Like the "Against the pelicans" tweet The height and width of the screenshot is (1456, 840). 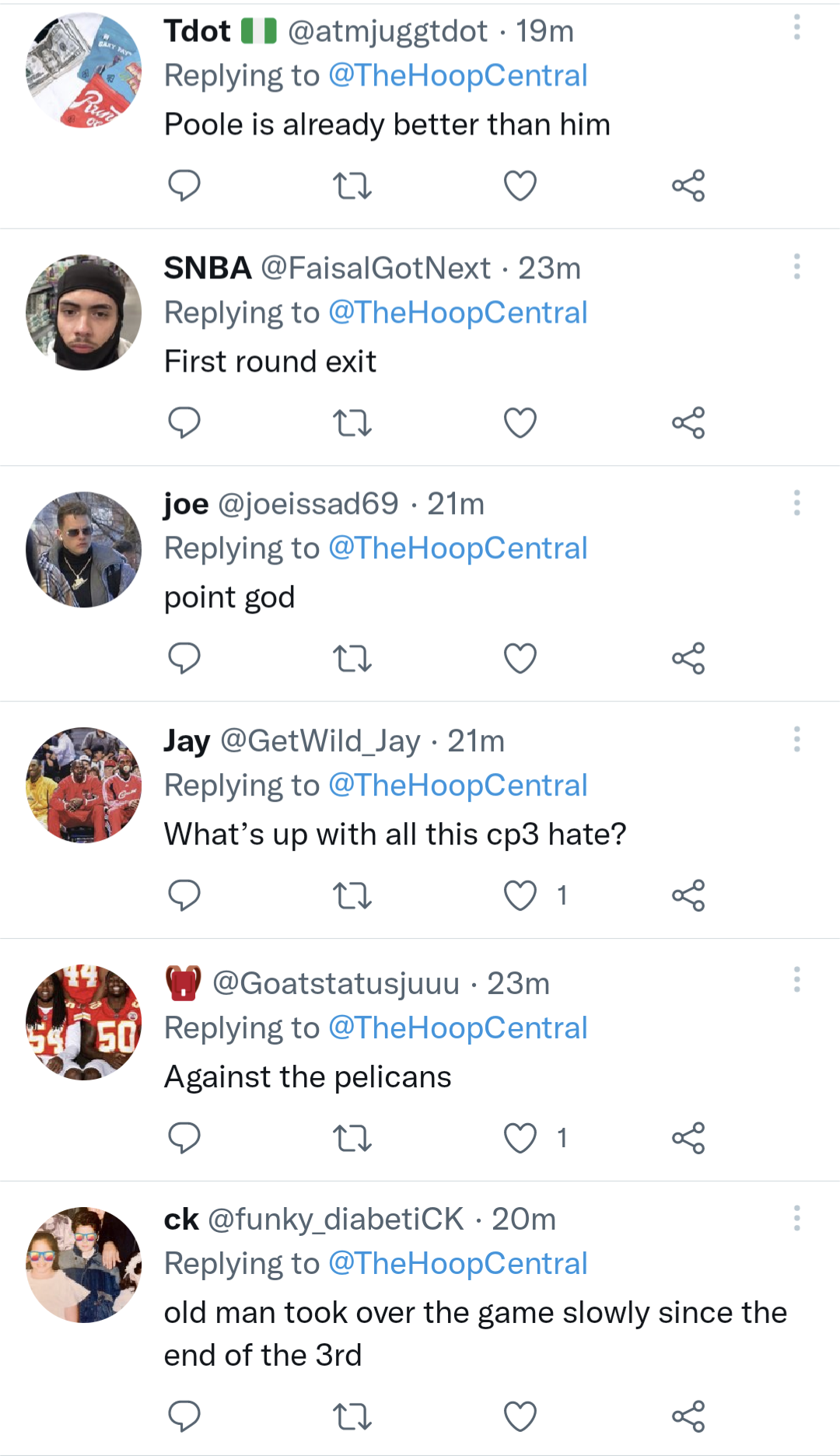point(520,1139)
